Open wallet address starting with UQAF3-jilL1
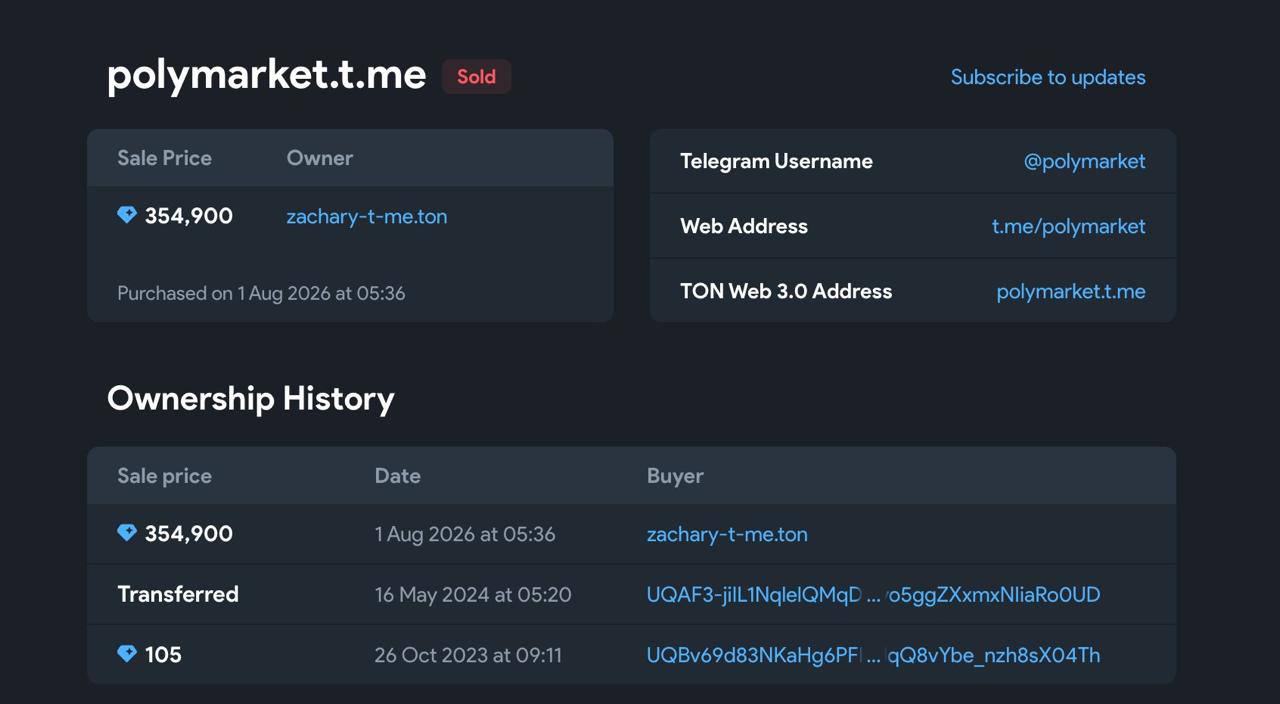The image size is (1280, 704). tap(873, 595)
